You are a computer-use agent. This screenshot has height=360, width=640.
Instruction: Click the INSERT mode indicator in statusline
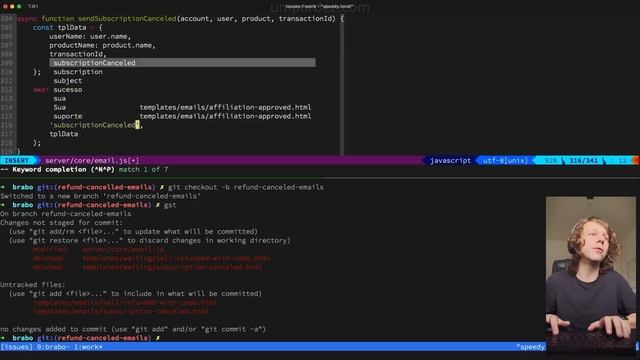(17, 160)
